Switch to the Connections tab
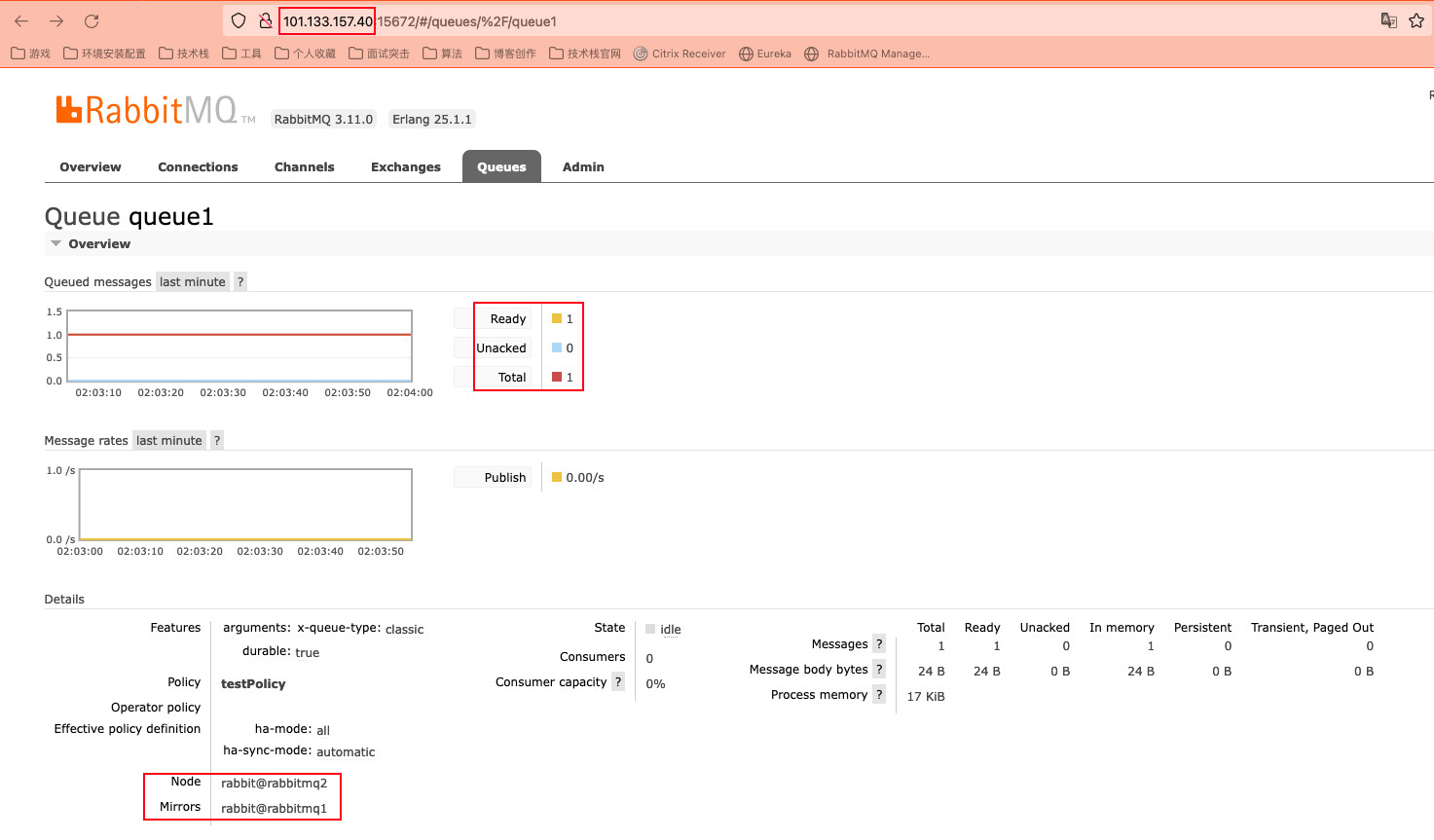 198,166
